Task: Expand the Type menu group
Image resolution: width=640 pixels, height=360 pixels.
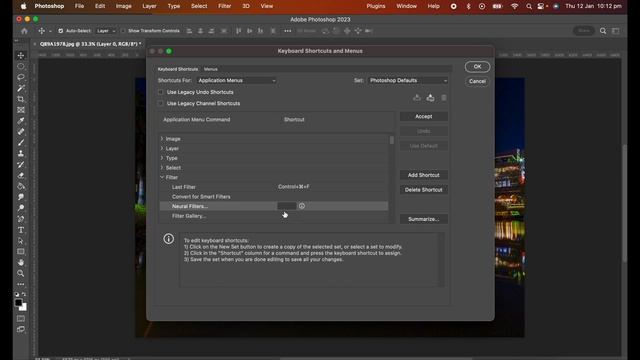Action: [x=162, y=158]
